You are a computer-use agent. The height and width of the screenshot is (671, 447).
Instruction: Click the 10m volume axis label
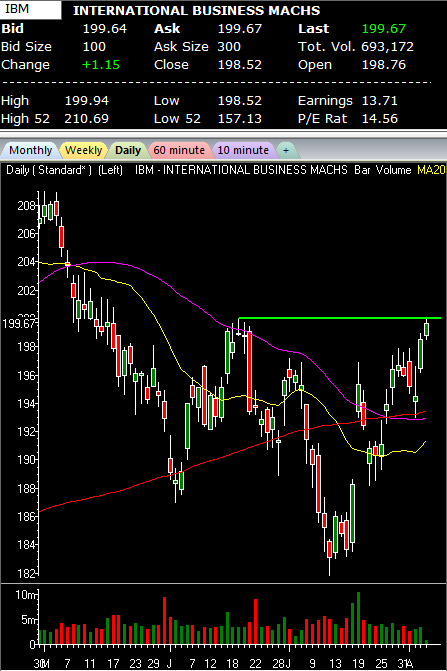point(26,595)
